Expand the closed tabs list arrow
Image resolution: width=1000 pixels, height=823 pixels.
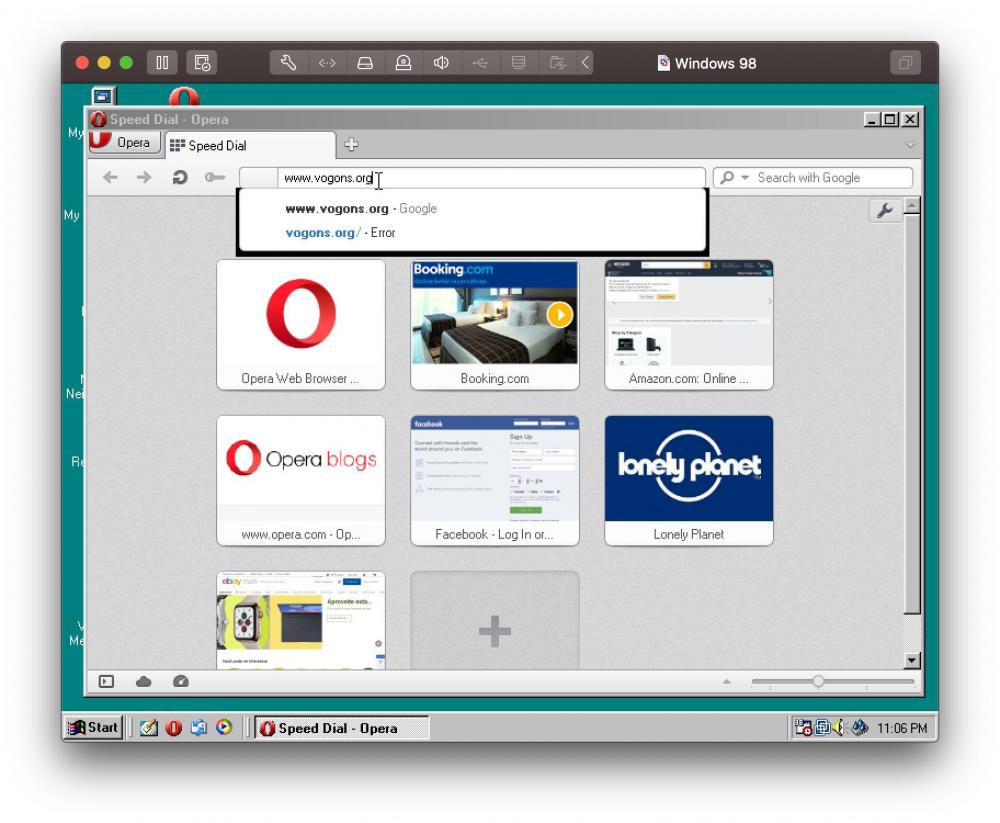(909, 145)
